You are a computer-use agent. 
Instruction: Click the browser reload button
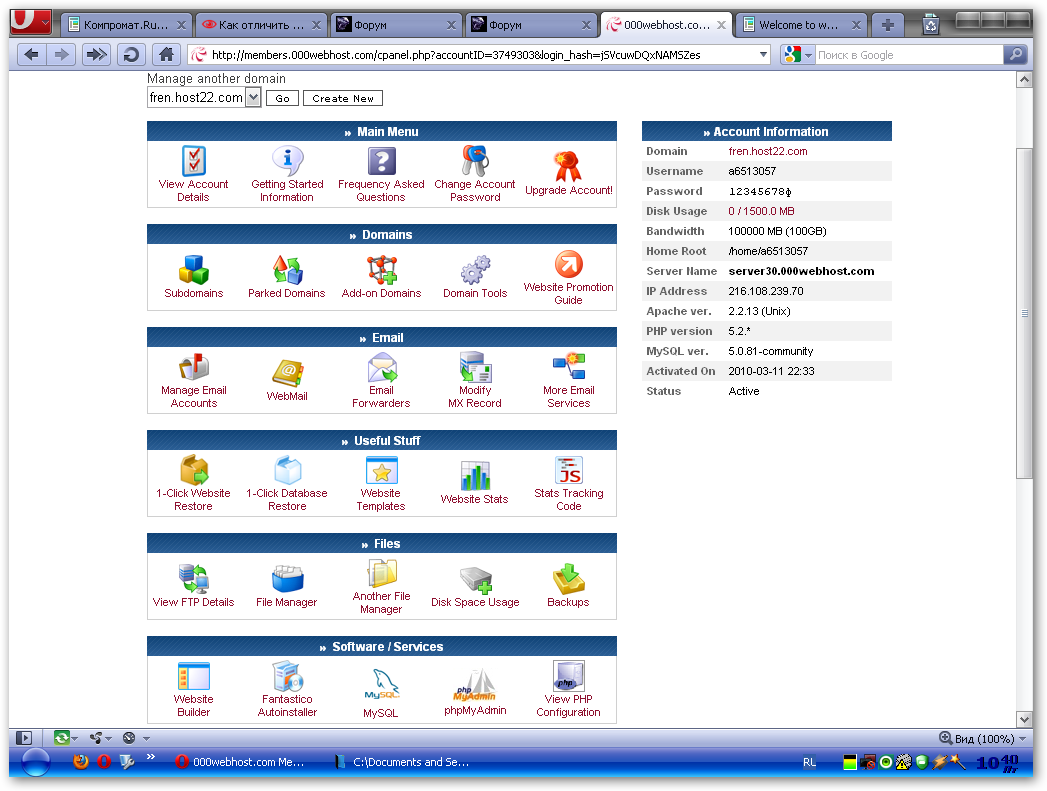[131, 55]
